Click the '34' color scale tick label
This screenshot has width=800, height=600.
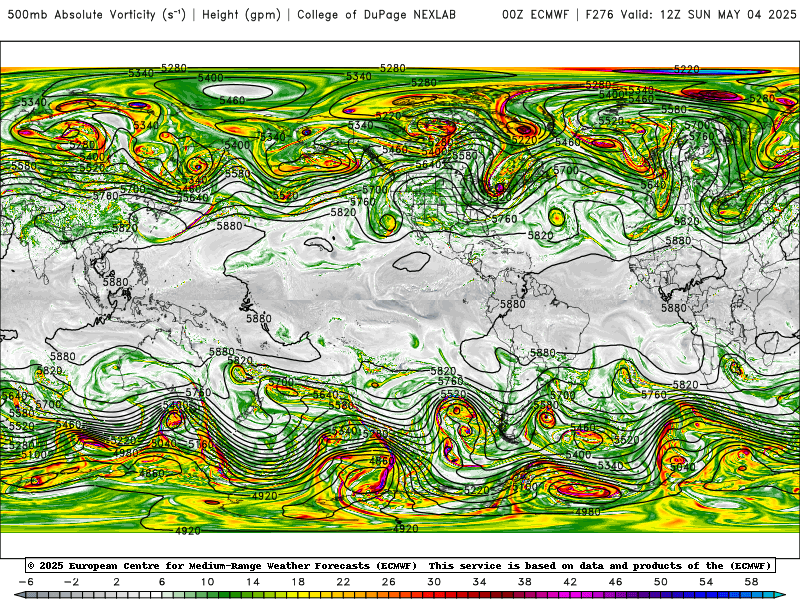click(480, 582)
